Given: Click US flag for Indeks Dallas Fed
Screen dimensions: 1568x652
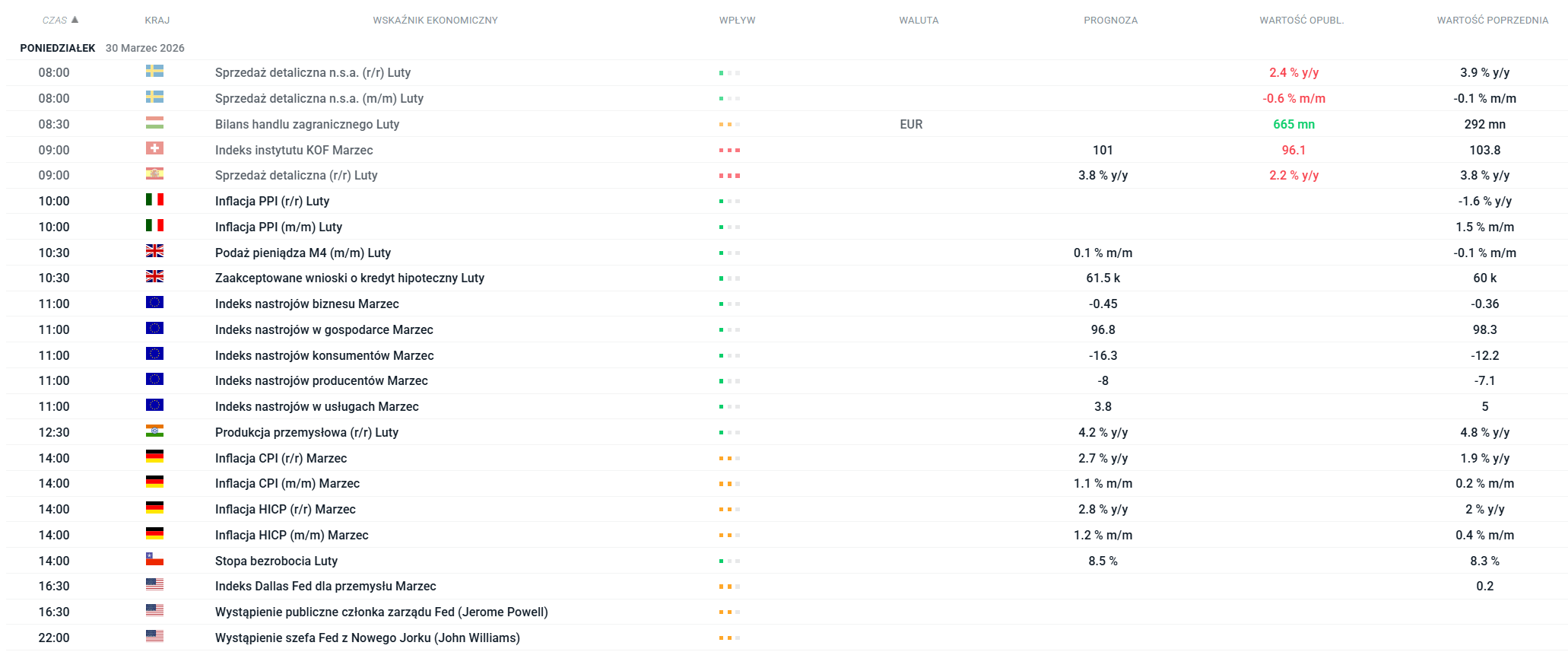Looking at the screenshot, I should (x=154, y=585).
